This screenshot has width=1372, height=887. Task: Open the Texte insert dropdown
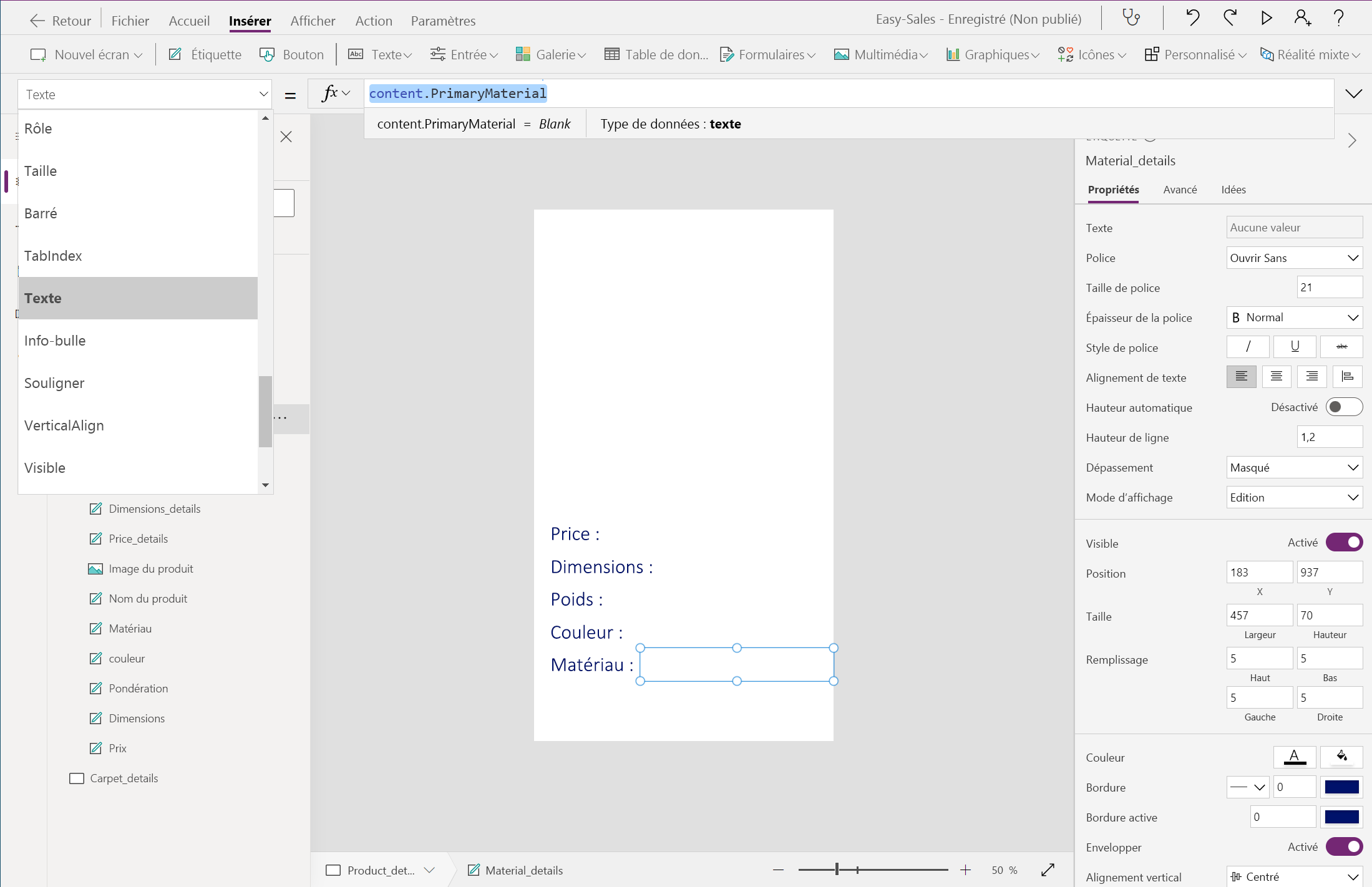click(x=380, y=54)
